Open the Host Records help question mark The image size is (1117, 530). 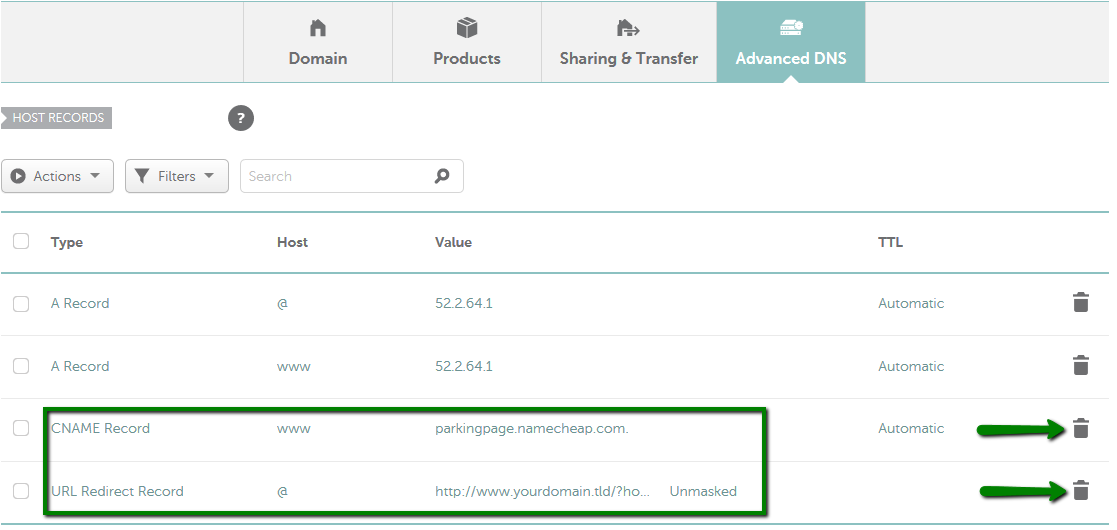coord(241,118)
